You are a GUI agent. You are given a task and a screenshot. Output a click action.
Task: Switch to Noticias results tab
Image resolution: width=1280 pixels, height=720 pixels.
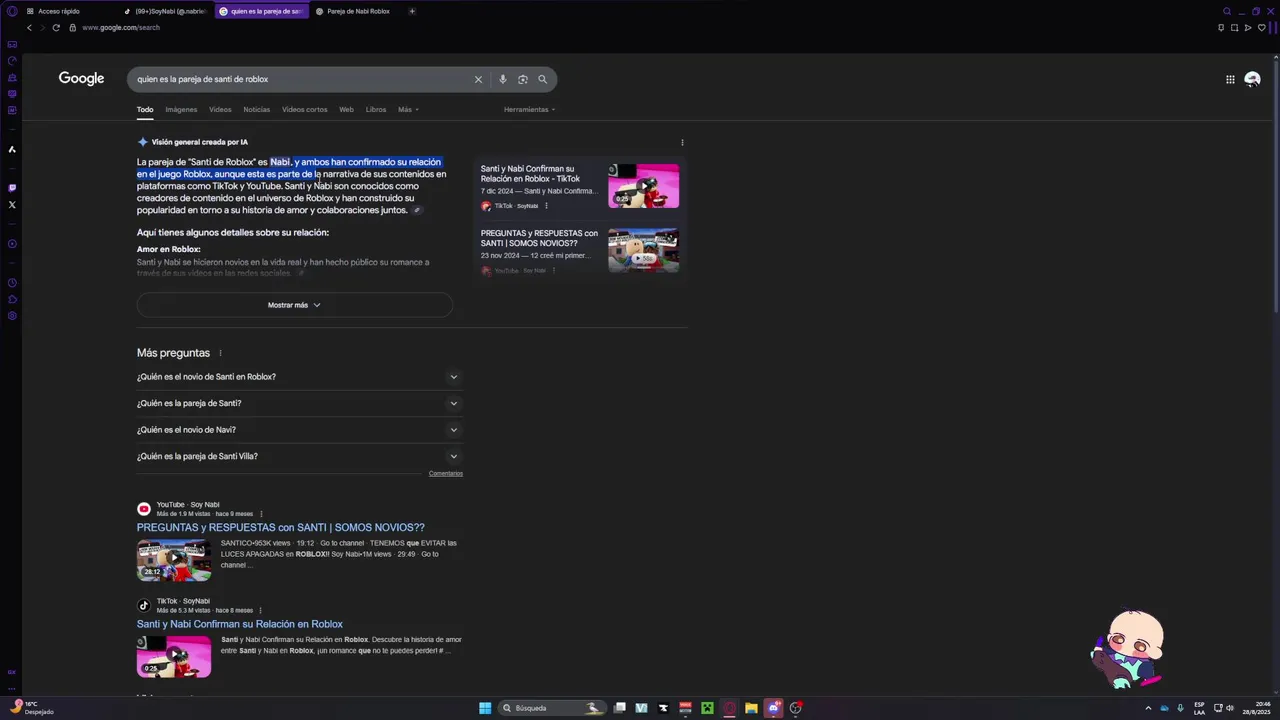[256, 109]
